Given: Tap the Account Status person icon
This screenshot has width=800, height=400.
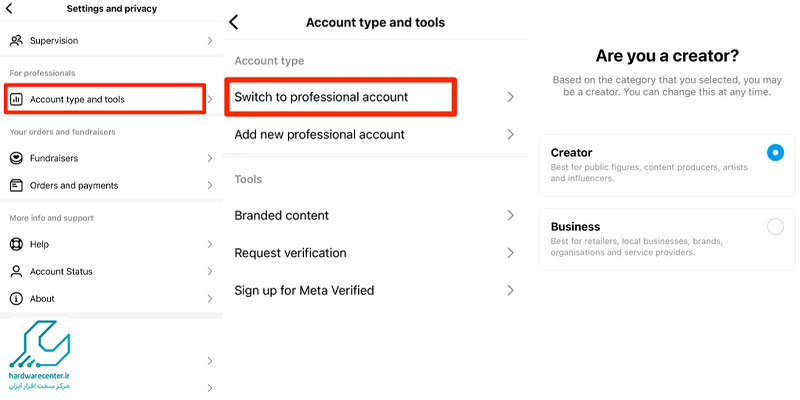Looking at the screenshot, I should (16, 271).
